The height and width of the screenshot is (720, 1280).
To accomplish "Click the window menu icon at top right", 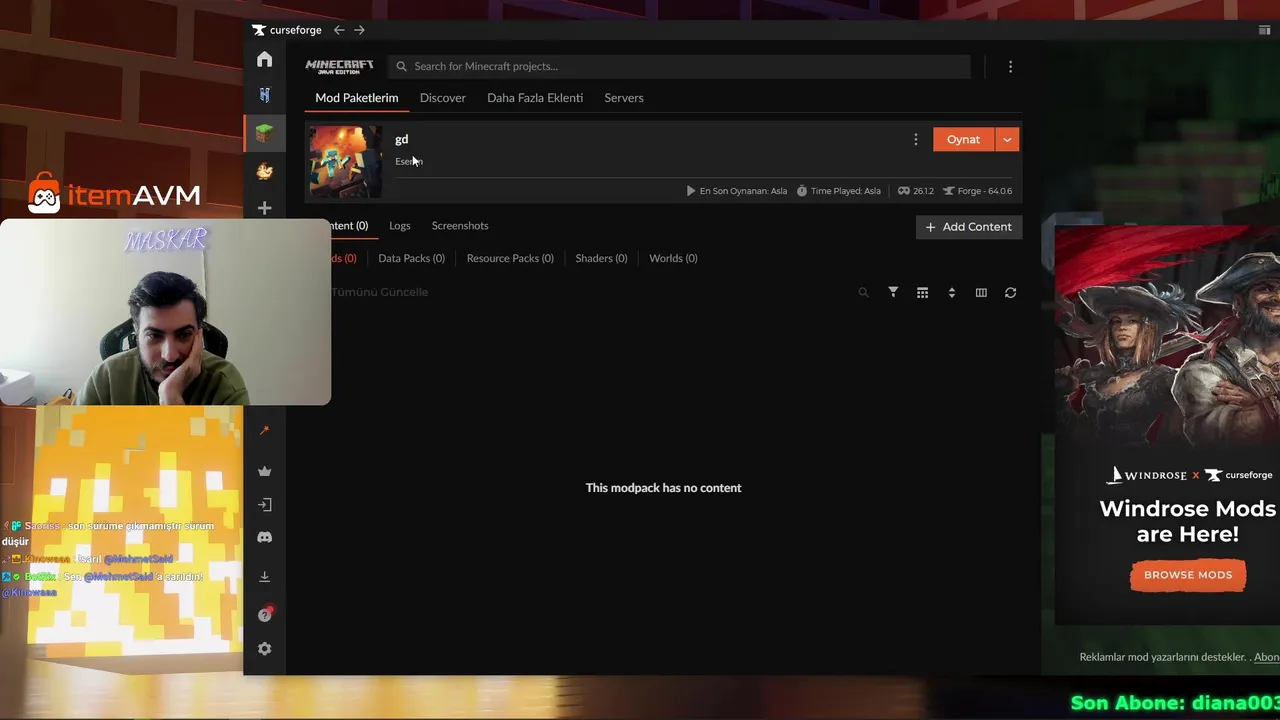I will [x=1264, y=30].
